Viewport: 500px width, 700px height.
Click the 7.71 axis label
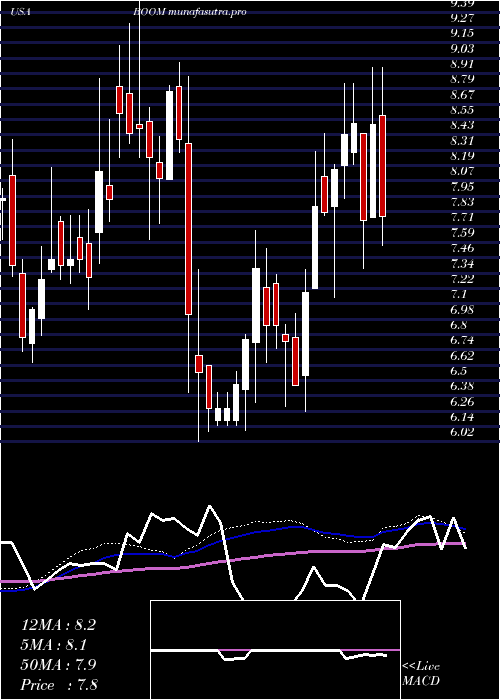coord(462,217)
